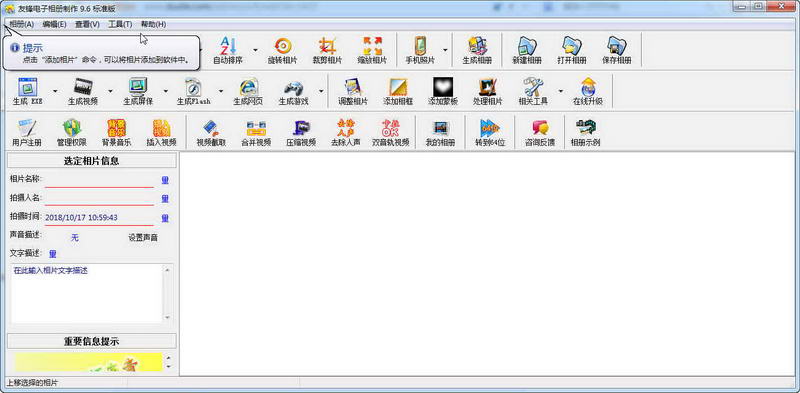Image resolution: width=800 pixels, height=393 pixels.
Task: Click the 相片名称 input field
Action: coord(99,180)
